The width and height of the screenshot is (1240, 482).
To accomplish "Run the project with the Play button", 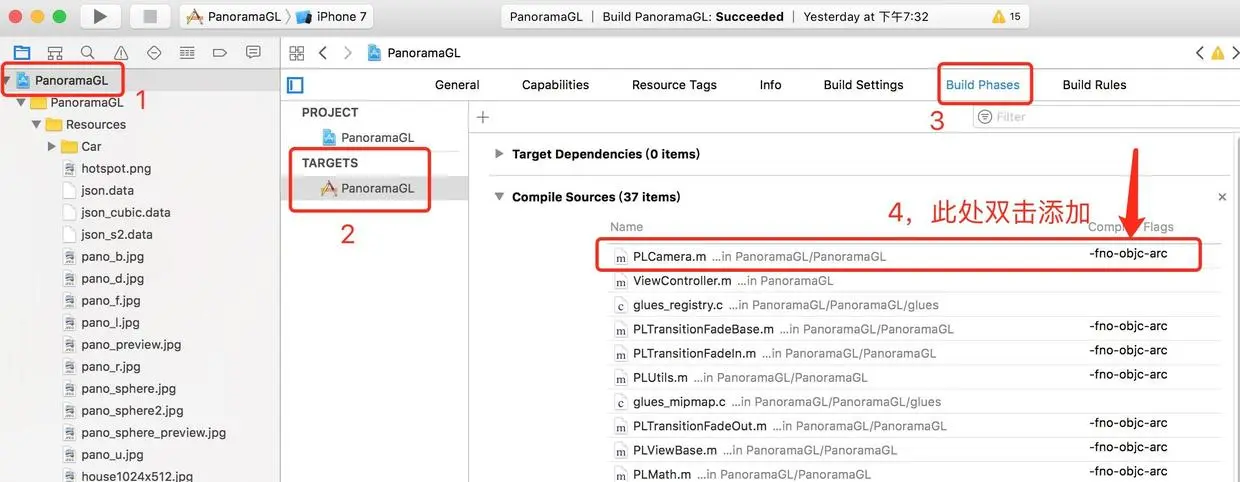I will (x=100, y=16).
